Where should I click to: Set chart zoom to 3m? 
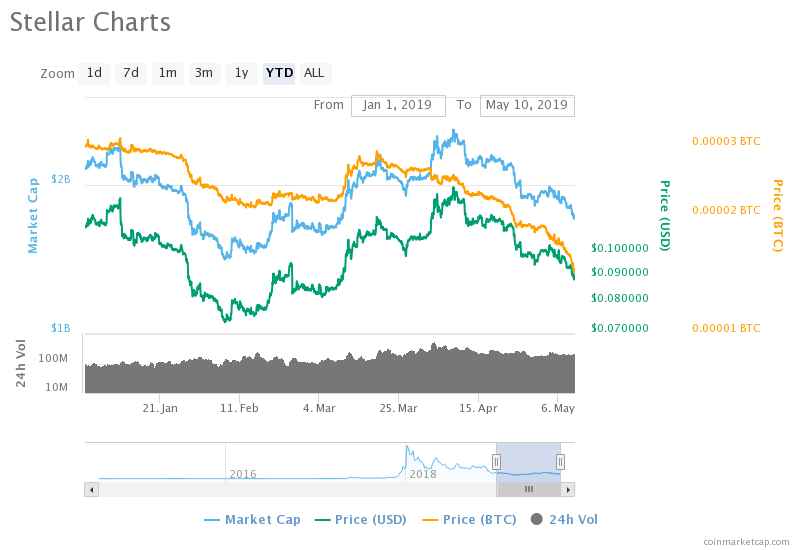[x=204, y=73]
